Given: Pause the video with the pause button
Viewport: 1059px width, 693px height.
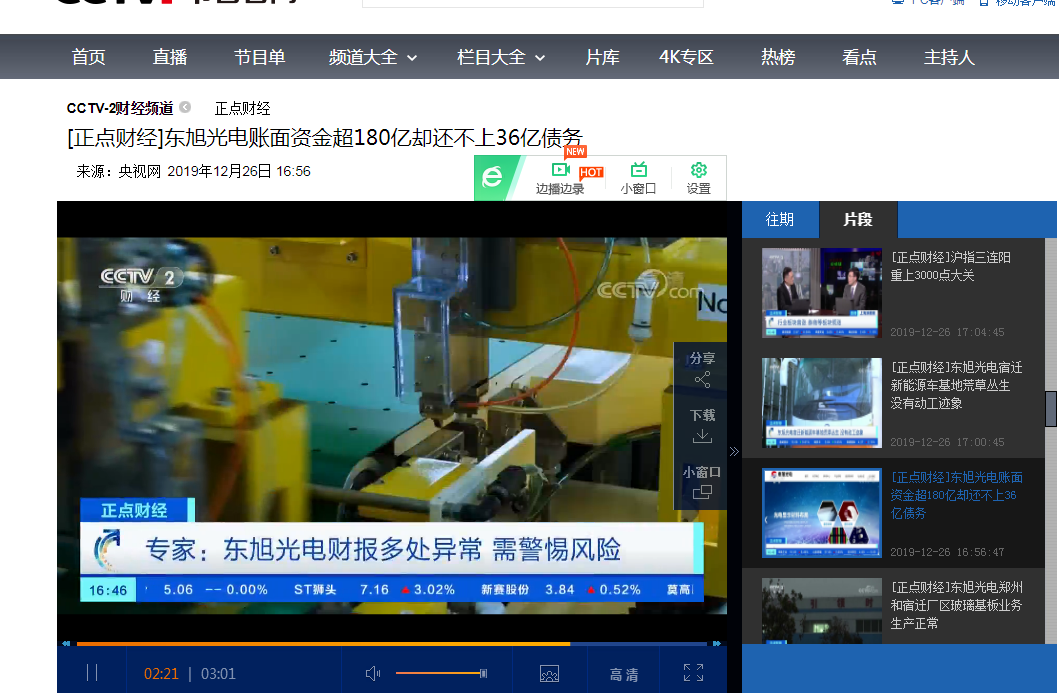Looking at the screenshot, I should click(x=93, y=673).
